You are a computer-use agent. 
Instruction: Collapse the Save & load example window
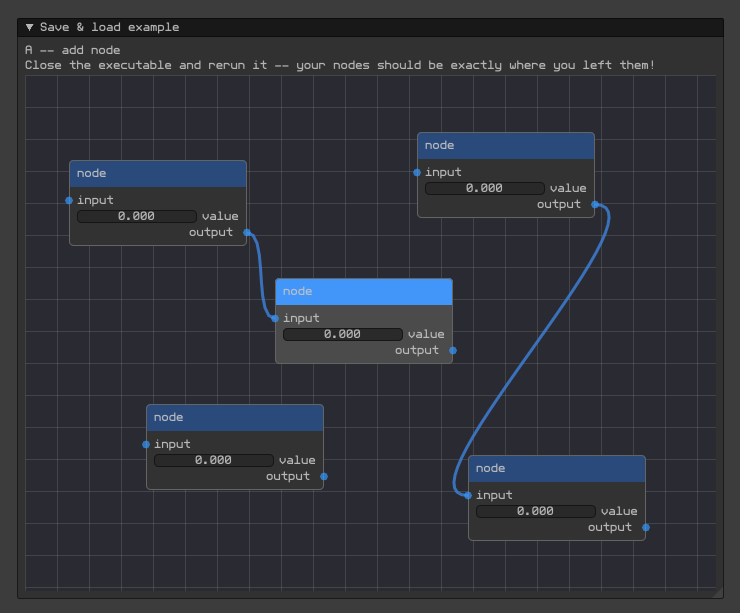click(x=30, y=27)
